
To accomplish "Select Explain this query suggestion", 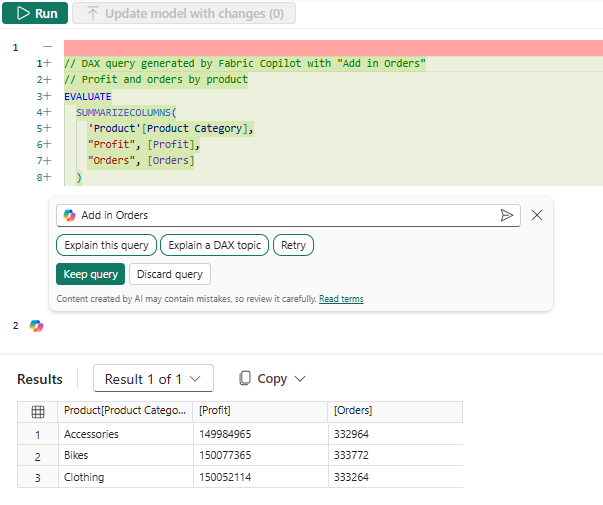I will pos(106,245).
